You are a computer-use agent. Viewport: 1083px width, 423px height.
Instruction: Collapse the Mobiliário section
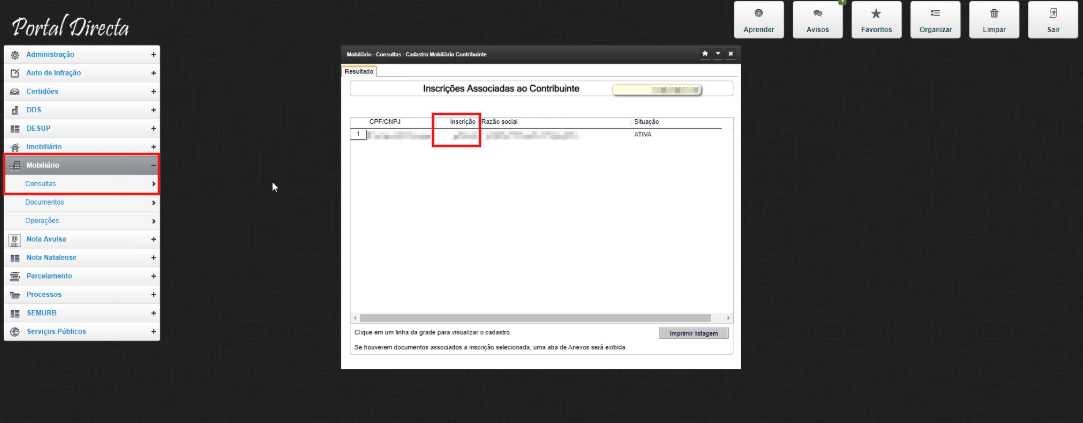point(153,165)
